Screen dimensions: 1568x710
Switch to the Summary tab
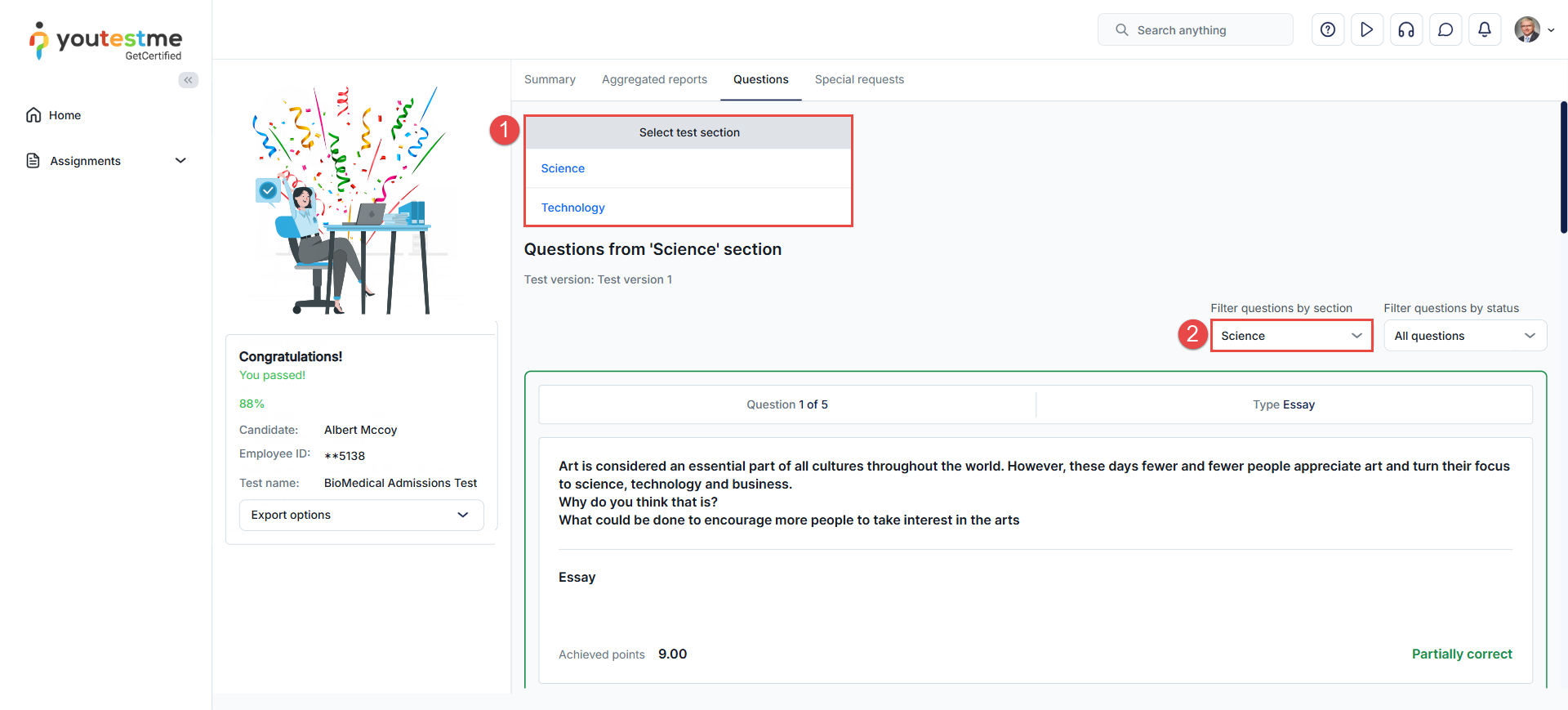pos(550,79)
